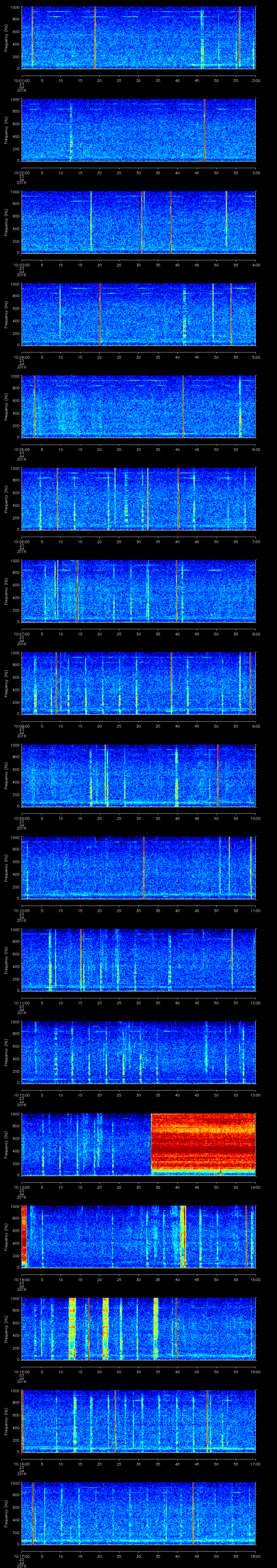Click the spectrogram panel starting at 10:04:00
Image resolution: width=277 pixels, height=1568 pixels.
tap(138, 314)
